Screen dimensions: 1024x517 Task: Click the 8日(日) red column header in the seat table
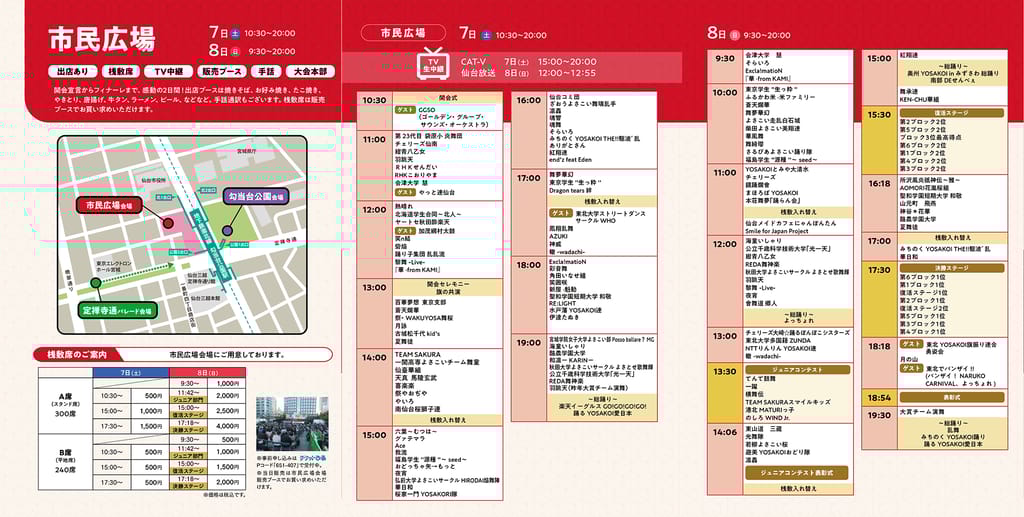208,372
